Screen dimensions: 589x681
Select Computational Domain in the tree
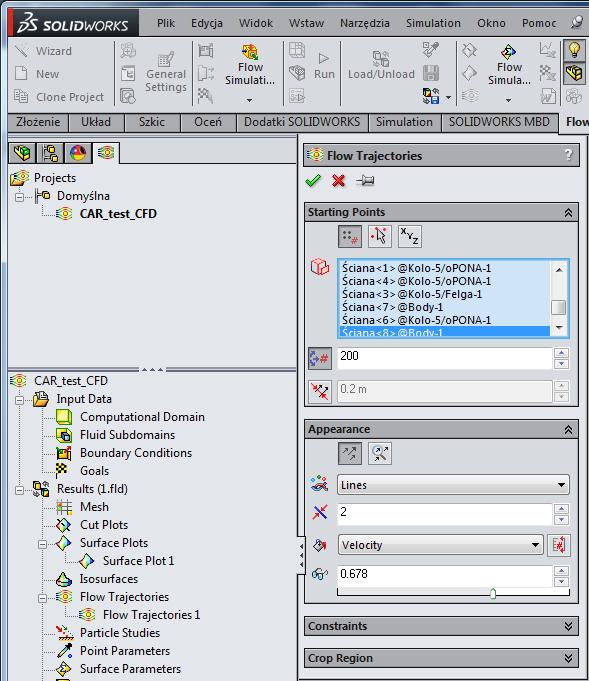(x=142, y=417)
